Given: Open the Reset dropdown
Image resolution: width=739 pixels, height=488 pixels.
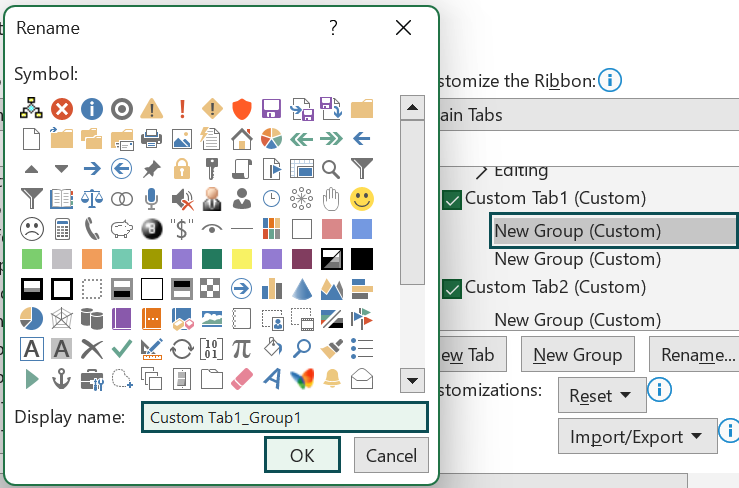Looking at the screenshot, I should click(602, 395).
